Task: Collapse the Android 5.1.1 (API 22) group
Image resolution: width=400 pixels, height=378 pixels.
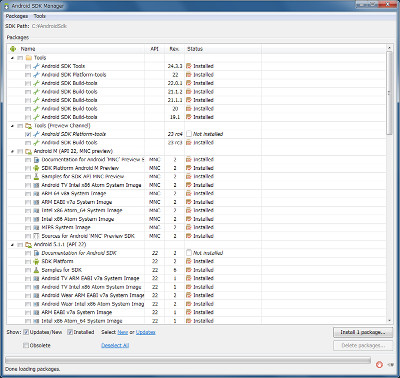Action: click(x=13, y=245)
